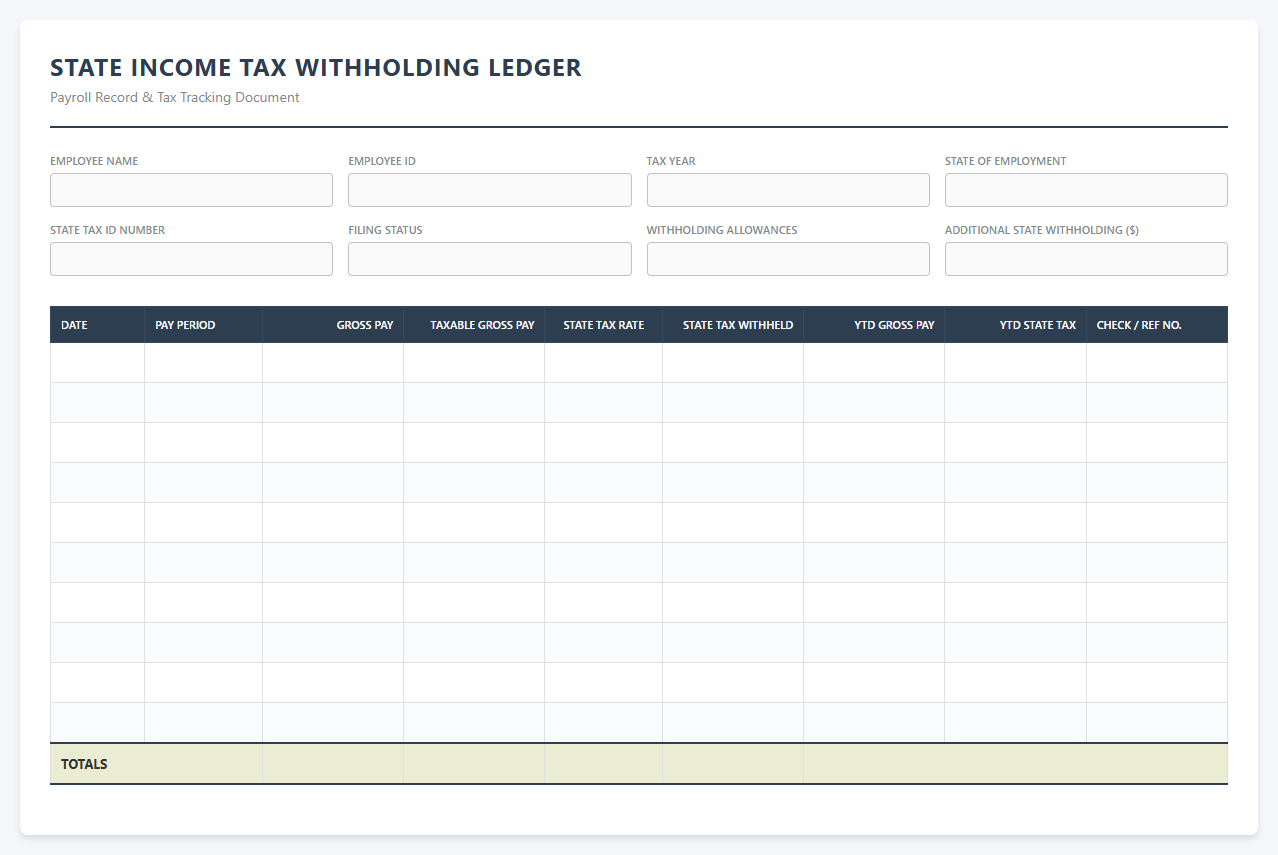Viewport: 1278px width, 855px height.
Task: Click the STATE TAX WITHHELD header
Action: [x=733, y=325]
